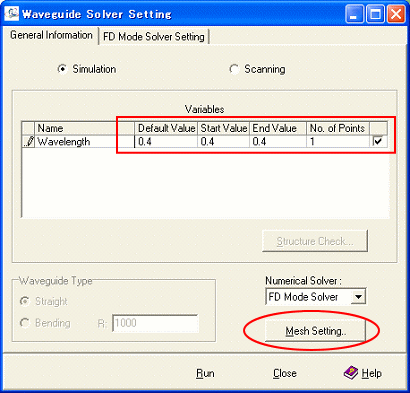The image size is (410, 393).
Task: Click the Default Value column header
Action: (x=166, y=128)
